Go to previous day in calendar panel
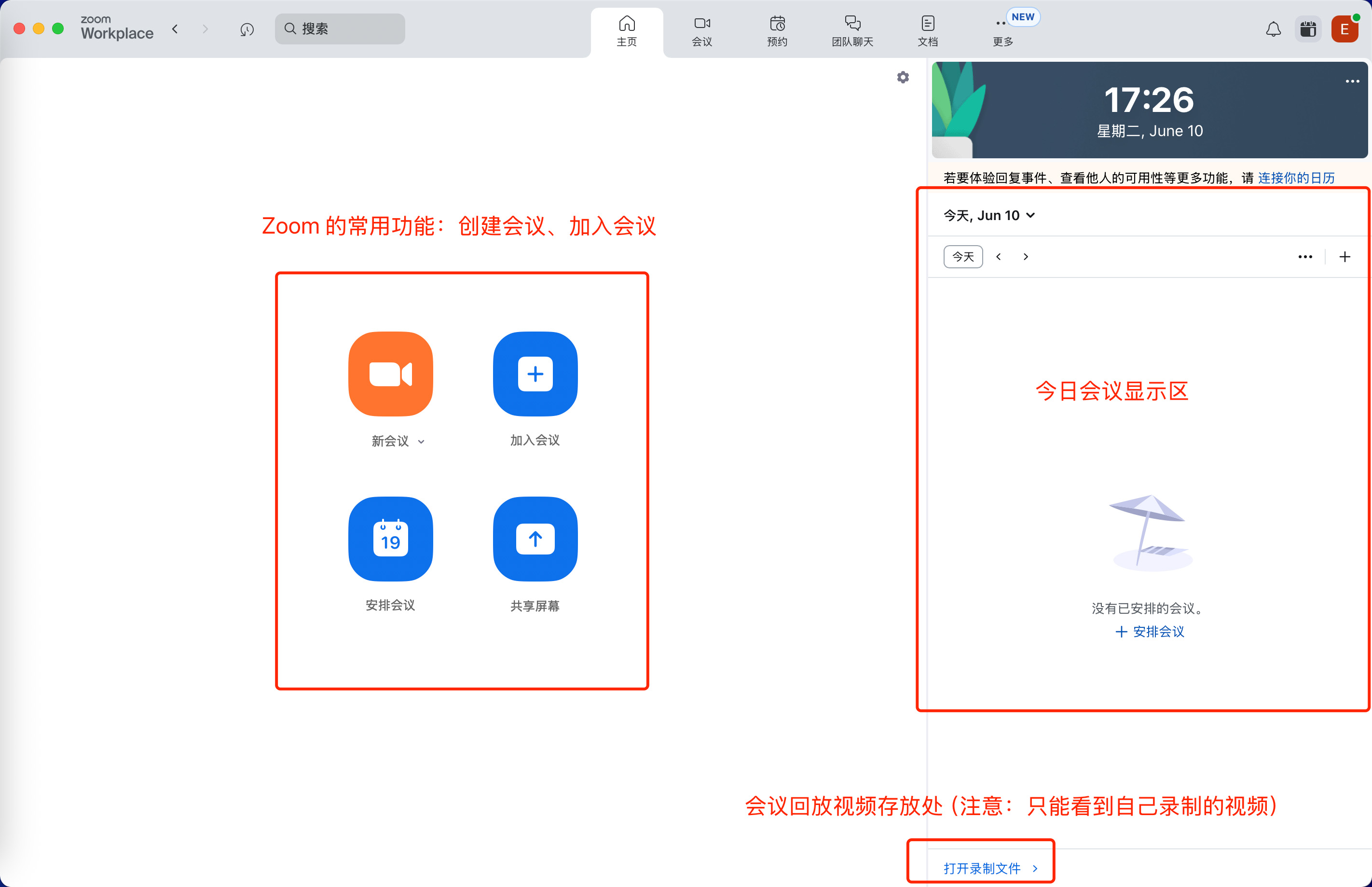This screenshot has width=1372, height=887. [999, 257]
